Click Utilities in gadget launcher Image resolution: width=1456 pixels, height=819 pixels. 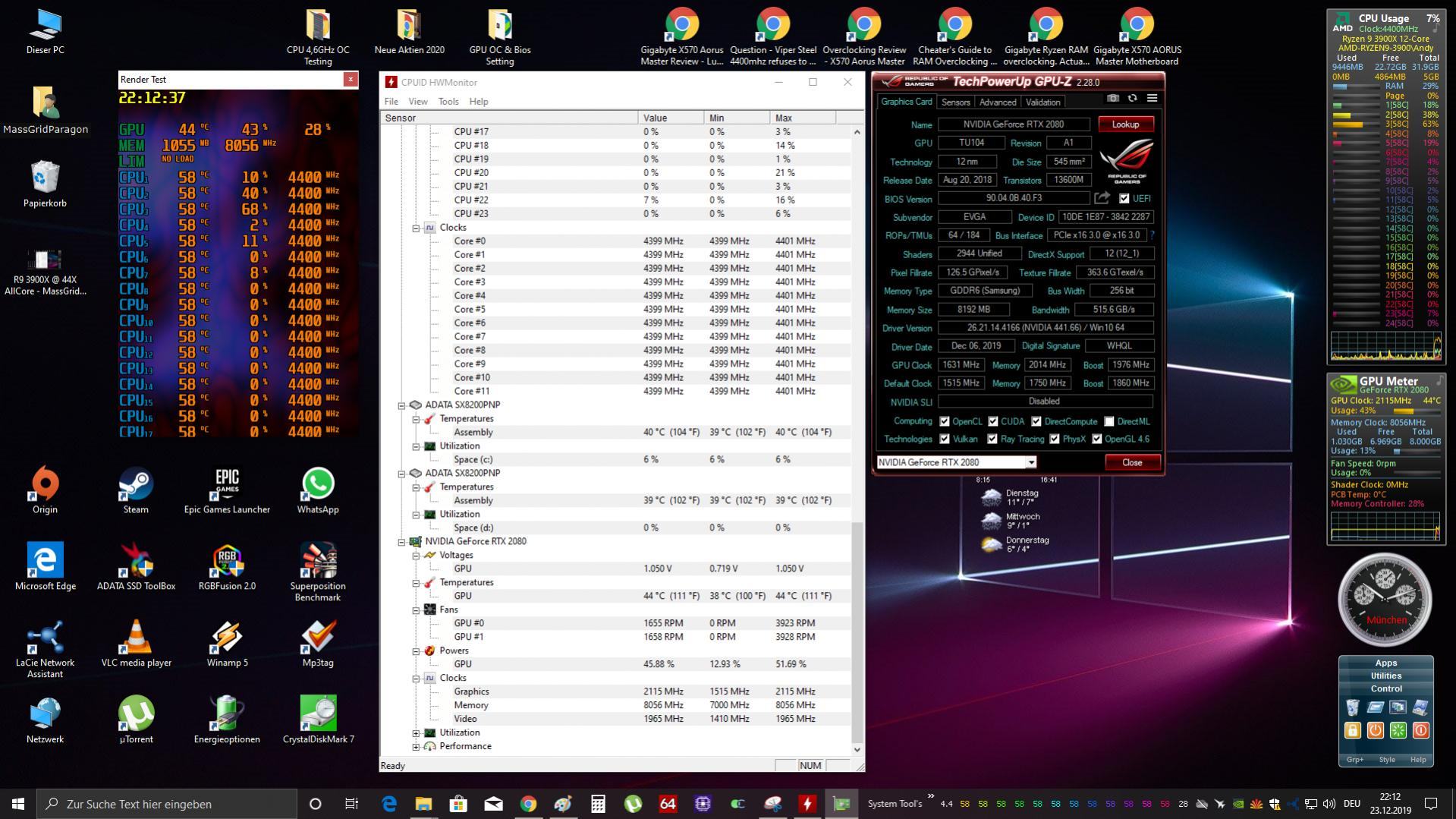(x=1385, y=676)
